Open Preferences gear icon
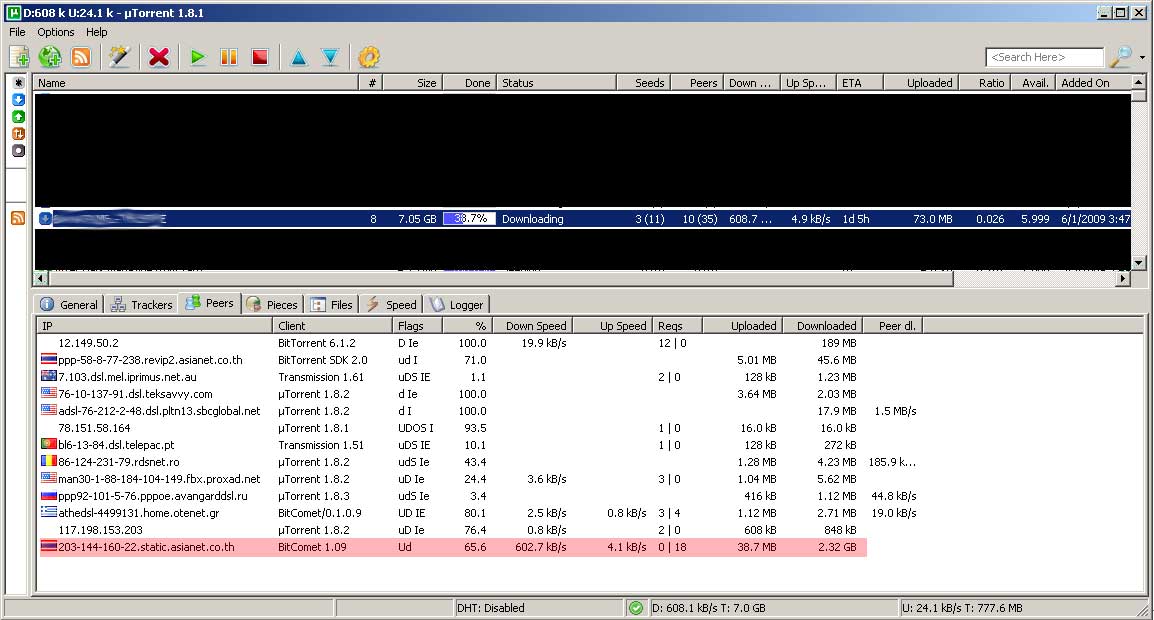The height and width of the screenshot is (620, 1154). point(369,57)
